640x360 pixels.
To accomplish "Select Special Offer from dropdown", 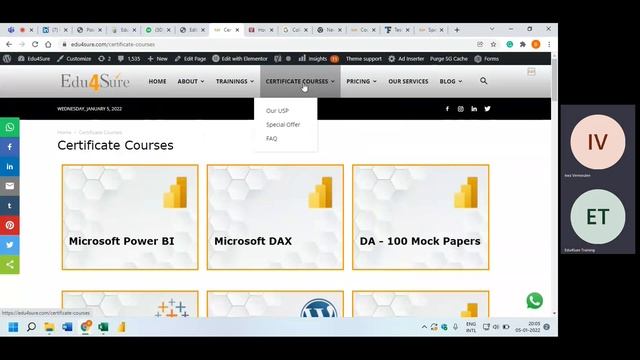I will (283, 124).
